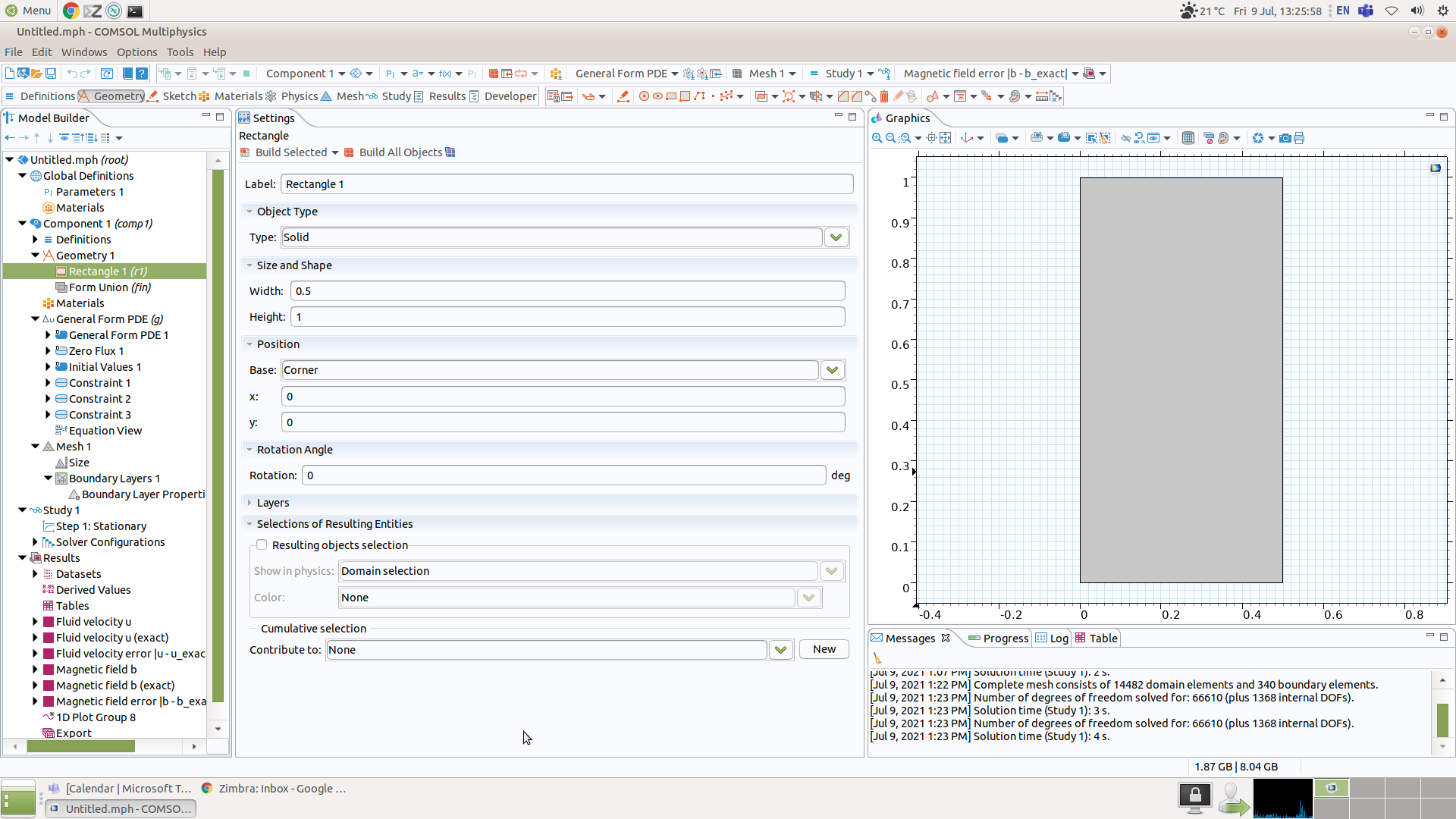The image size is (1456, 819).
Task: Open the Component 1 dropdown in toolbar
Action: click(x=342, y=74)
